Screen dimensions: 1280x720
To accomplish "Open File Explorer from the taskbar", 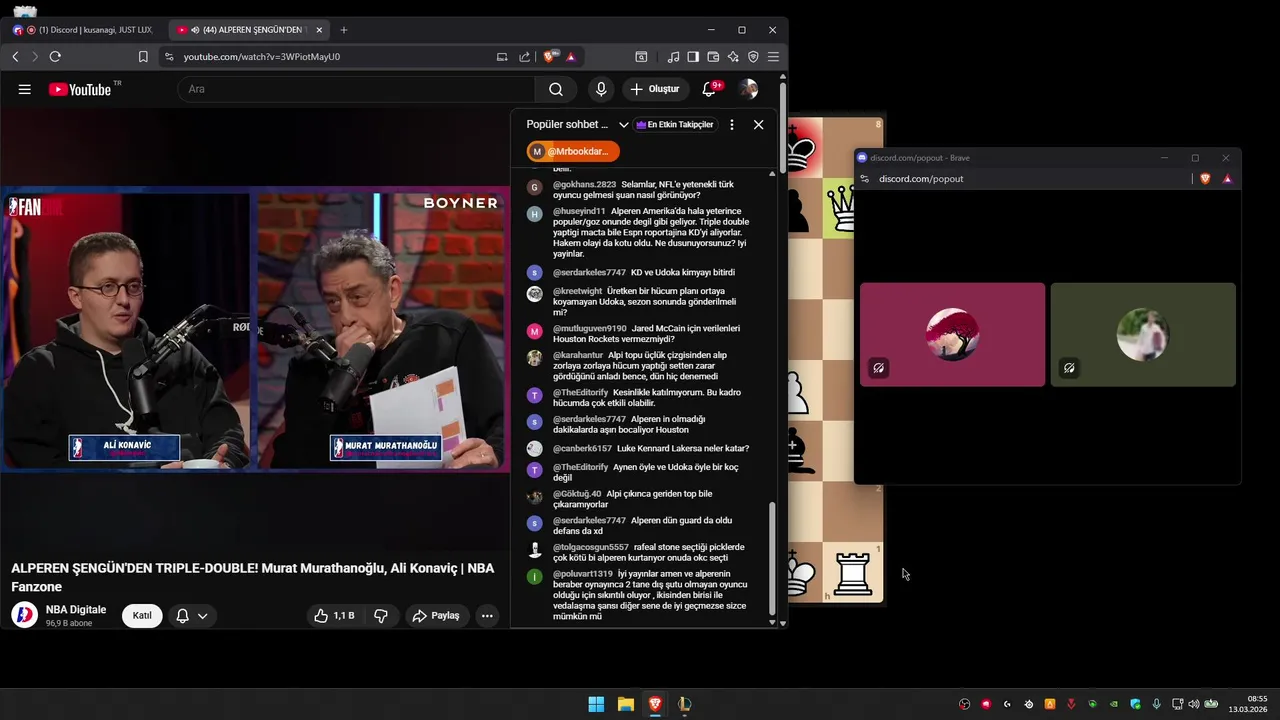I will point(625,704).
